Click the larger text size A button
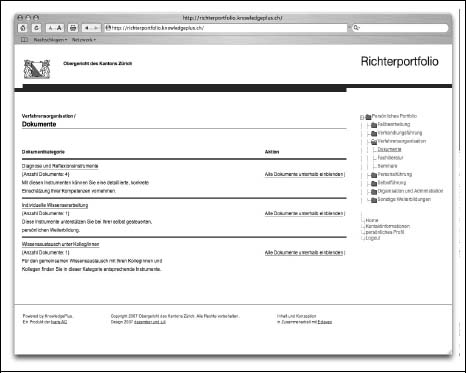This screenshot has height=373, width=466. pyautogui.click(x=59, y=28)
